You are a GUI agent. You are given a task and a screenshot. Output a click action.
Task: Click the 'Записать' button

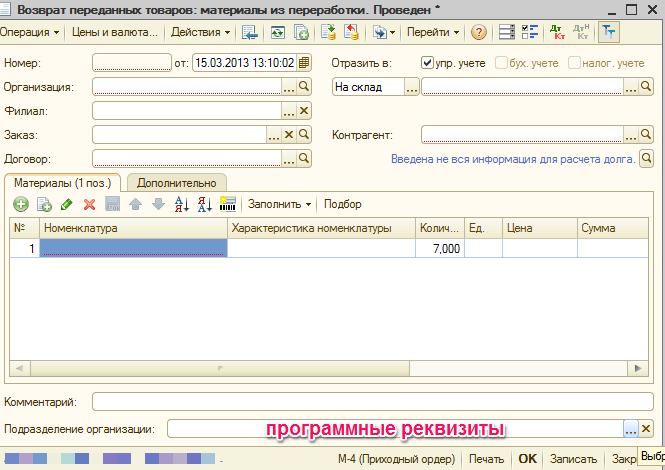click(573, 459)
